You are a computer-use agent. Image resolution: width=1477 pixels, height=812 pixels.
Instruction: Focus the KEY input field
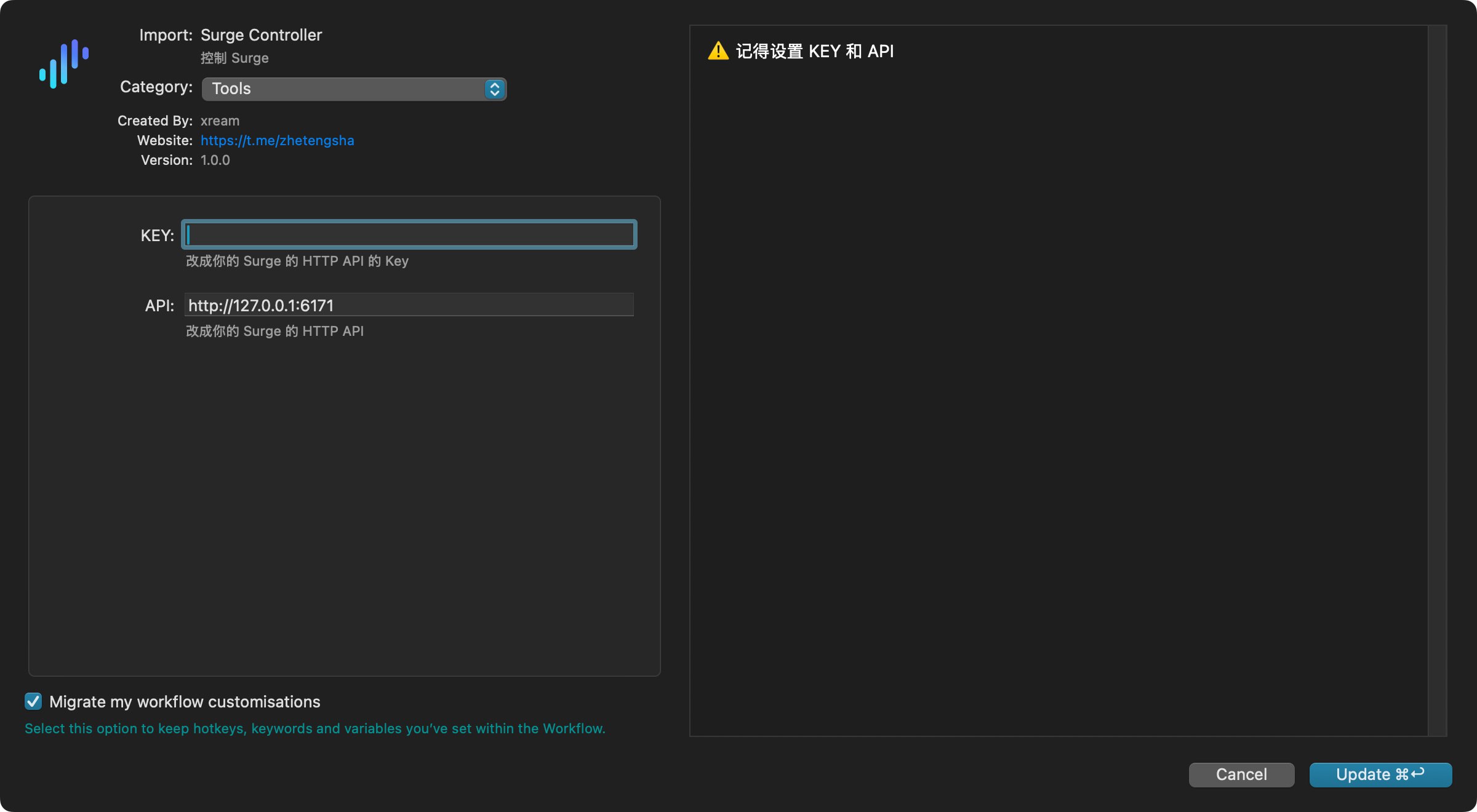(409, 234)
